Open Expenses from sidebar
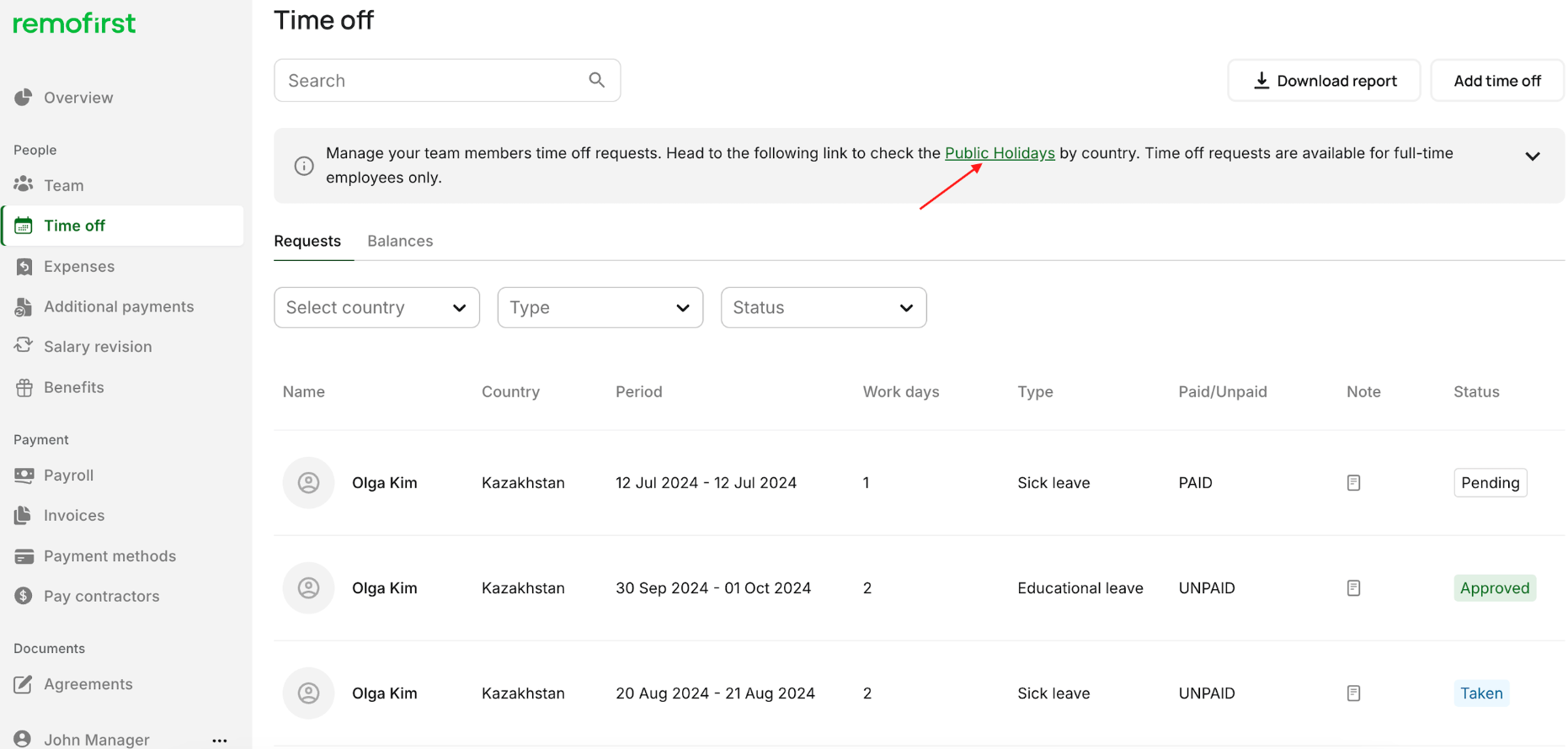The image size is (1568, 749). point(79,266)
